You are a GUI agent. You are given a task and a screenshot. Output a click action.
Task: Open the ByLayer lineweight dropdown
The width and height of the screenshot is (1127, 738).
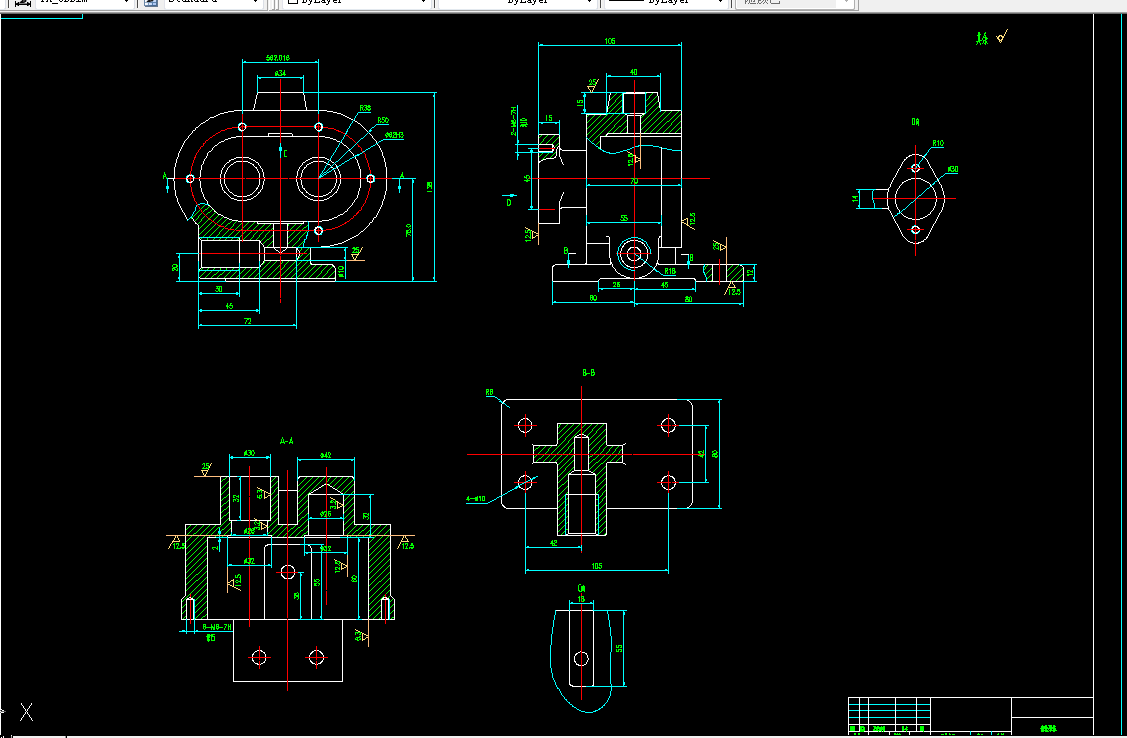click(666, 2)
